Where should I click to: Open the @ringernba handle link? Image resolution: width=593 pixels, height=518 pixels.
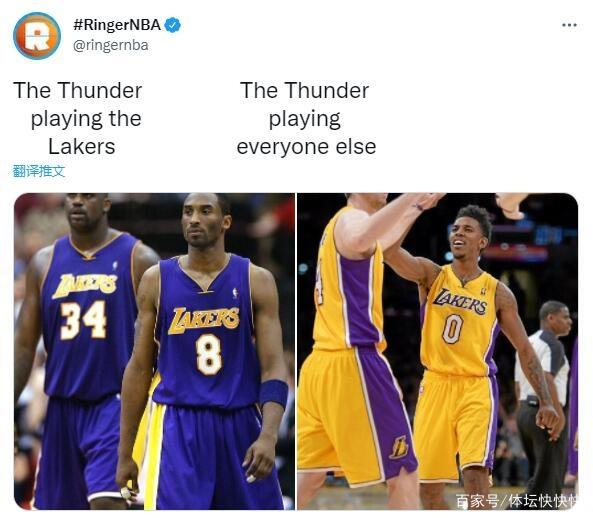pos(110,45)
